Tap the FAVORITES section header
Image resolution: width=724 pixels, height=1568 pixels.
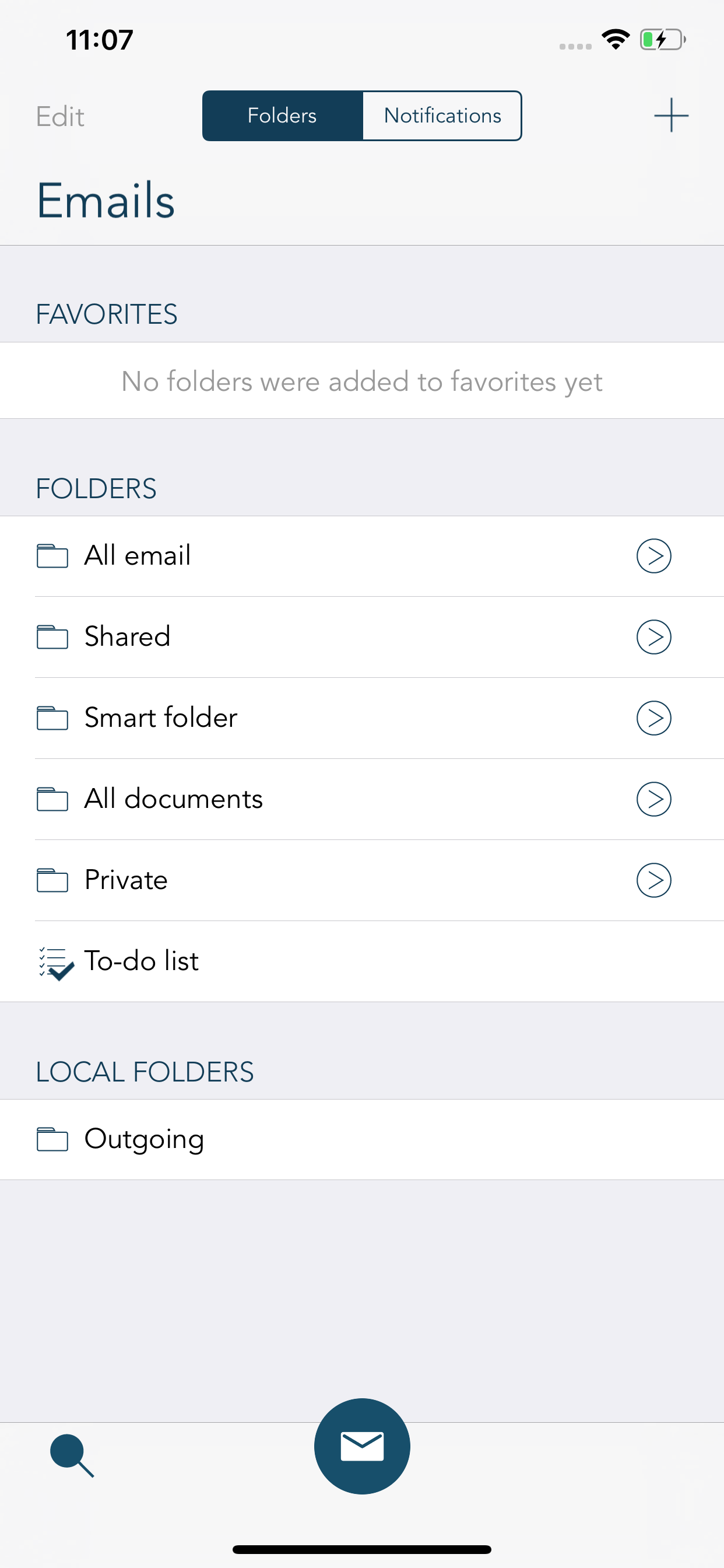pos(107,314)
